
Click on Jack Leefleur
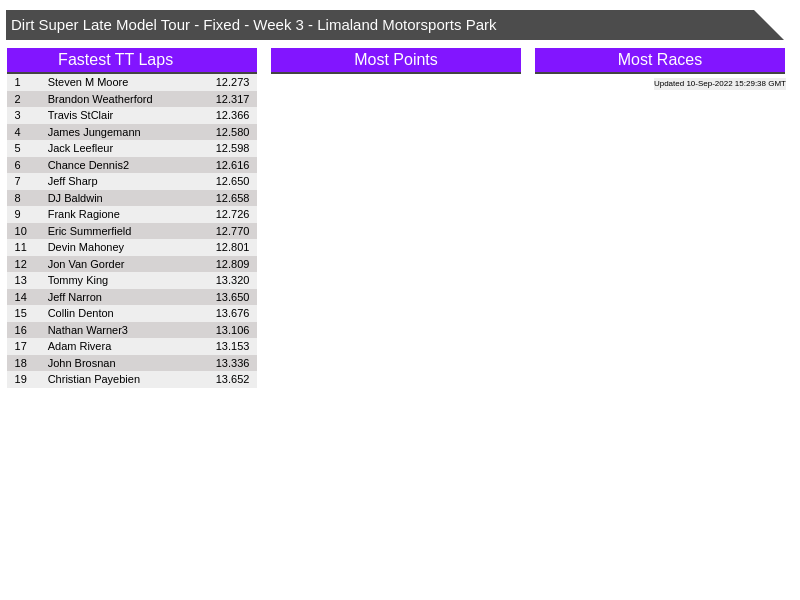coord(80,148)
